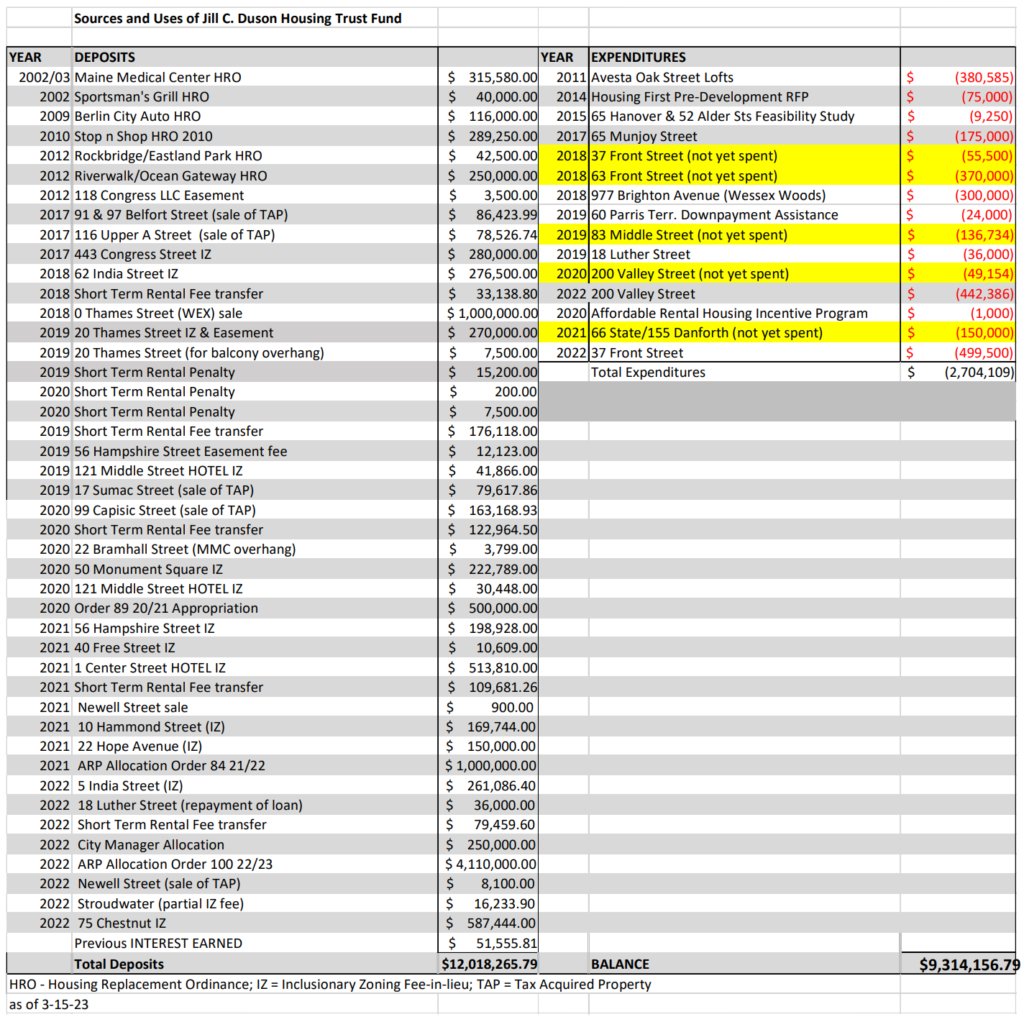Click the "$9,314,156.79" balance value
The image size is (1024, 1022).
969,965
